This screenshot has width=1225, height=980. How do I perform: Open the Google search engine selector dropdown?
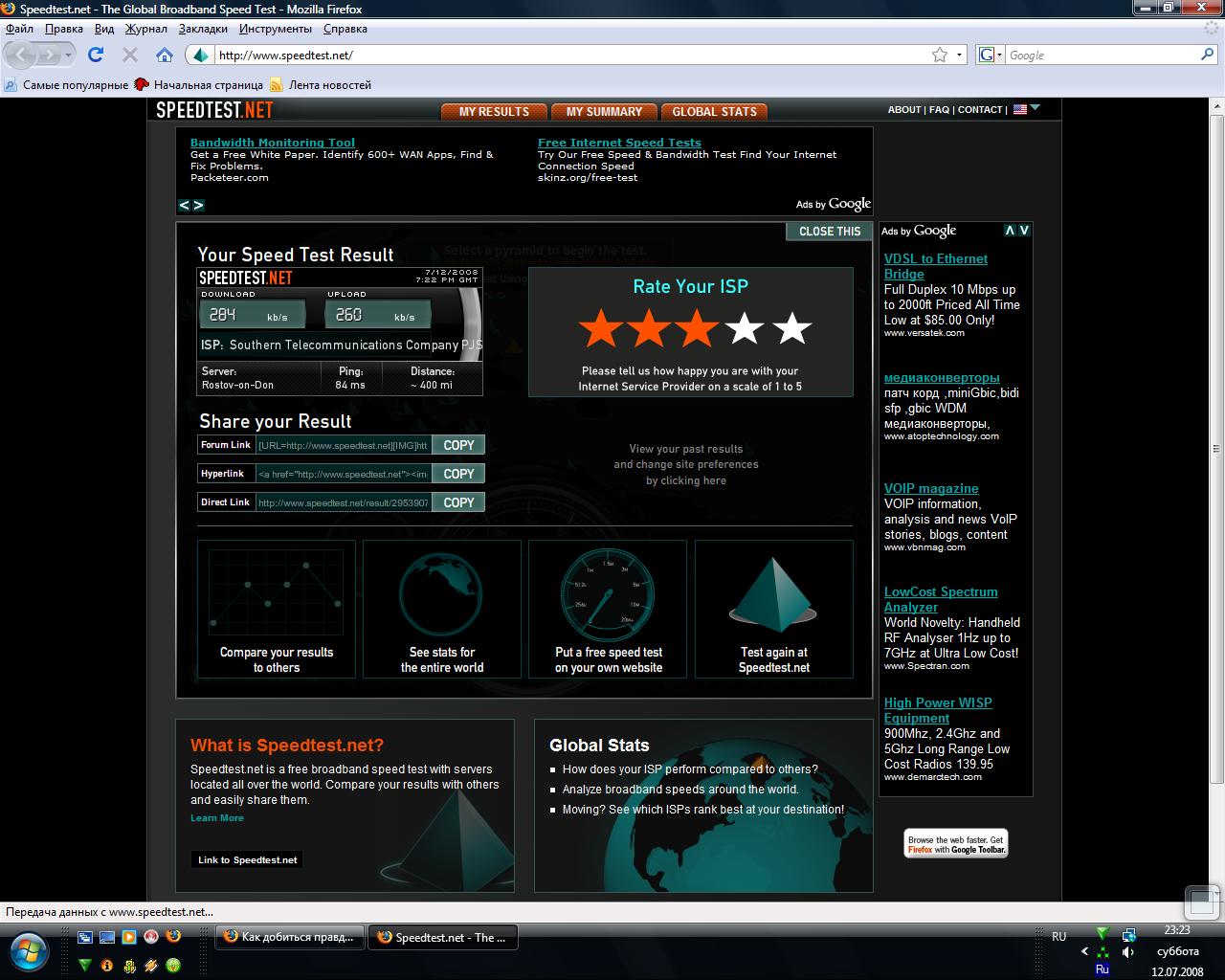click(x=991, y=55)
